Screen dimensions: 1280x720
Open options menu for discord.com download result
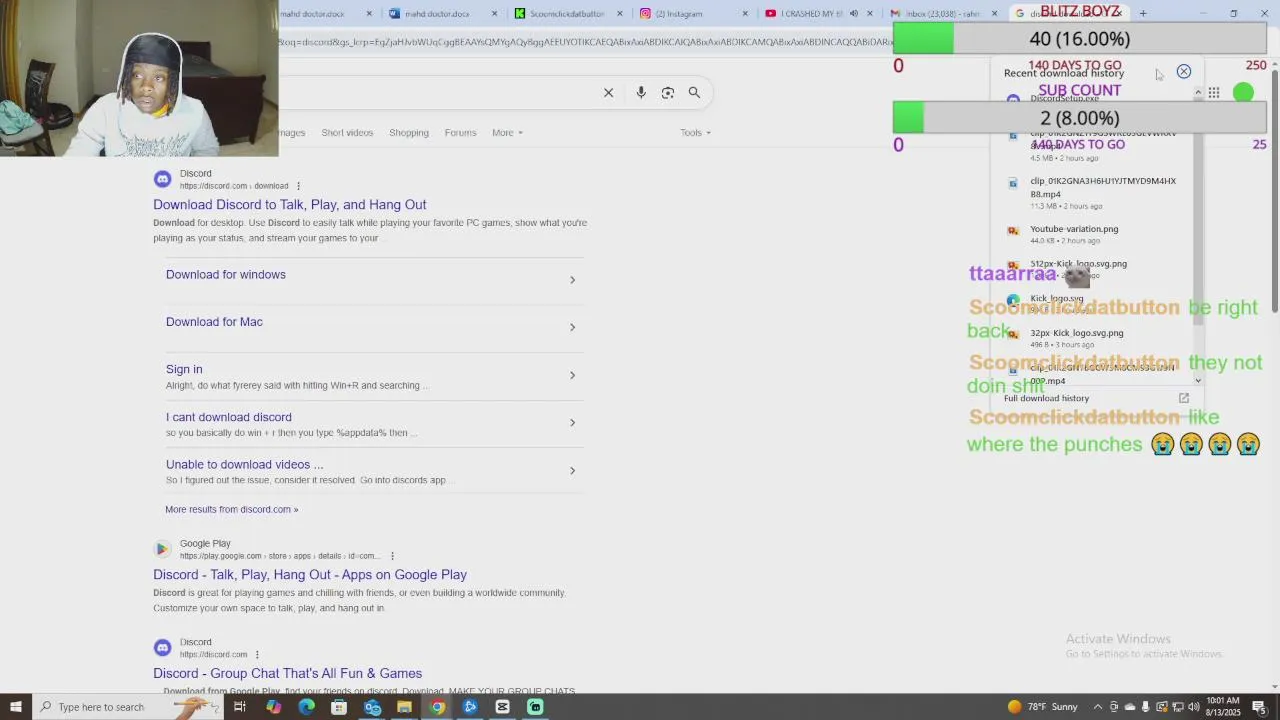[298, 186]
